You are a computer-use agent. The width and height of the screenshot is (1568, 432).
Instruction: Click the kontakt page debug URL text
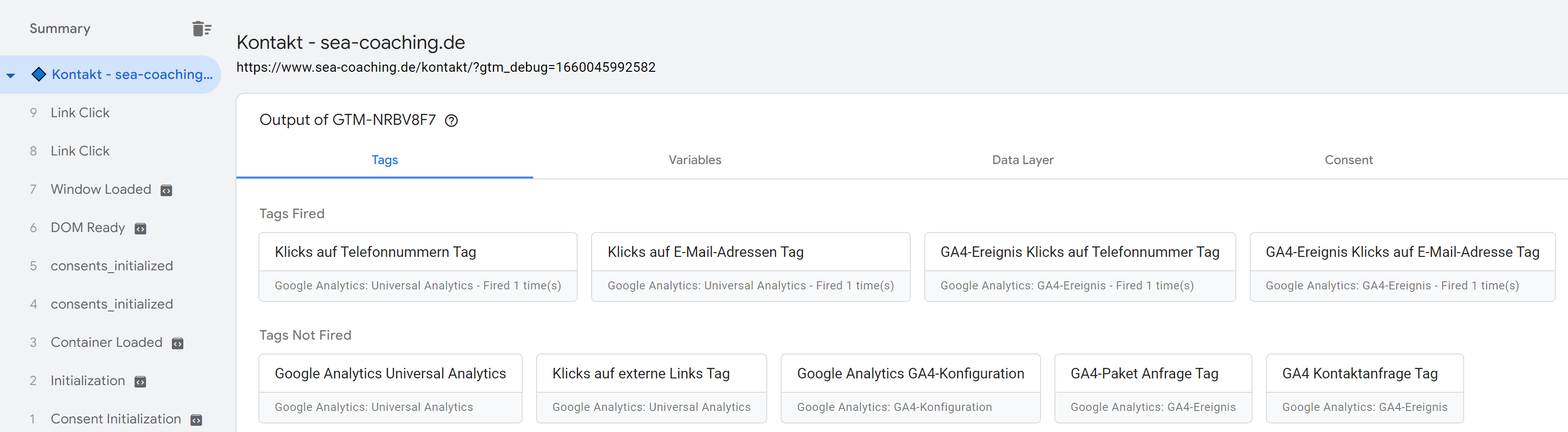[446, 67]
